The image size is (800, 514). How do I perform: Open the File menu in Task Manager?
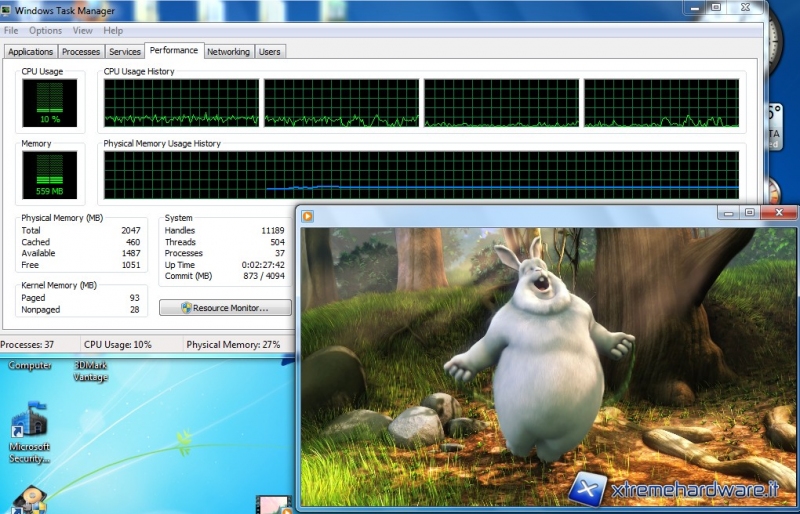11,31
